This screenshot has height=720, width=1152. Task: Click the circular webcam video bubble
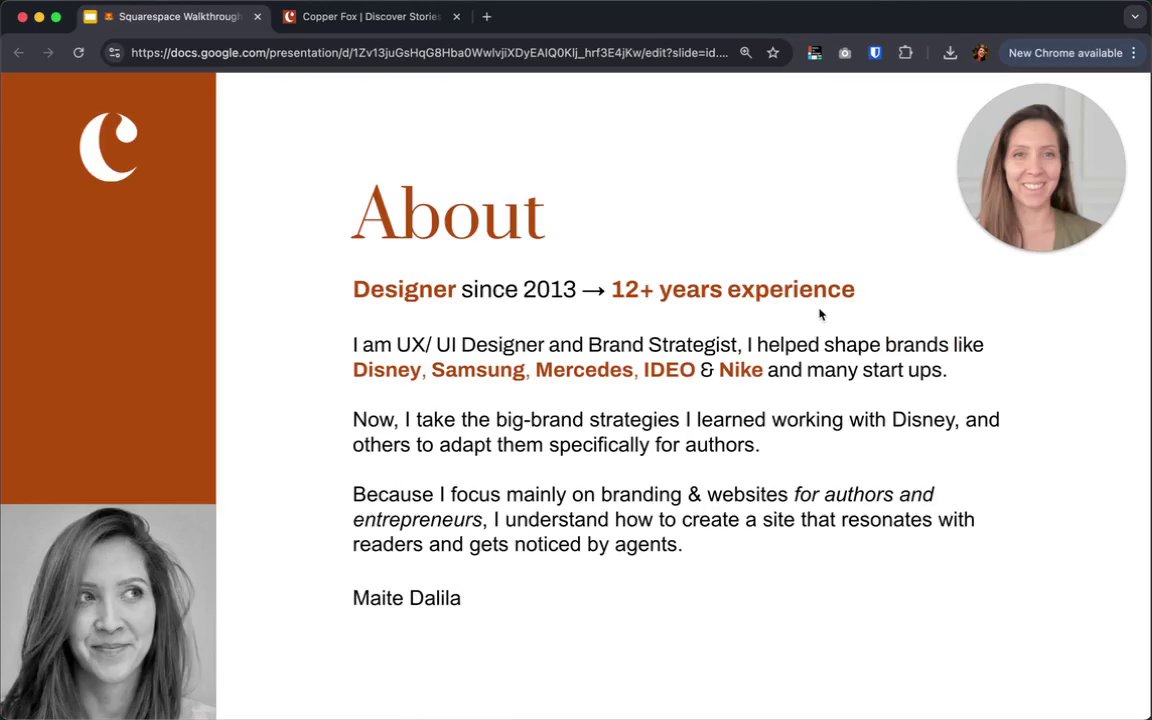tap(1041, 168)
